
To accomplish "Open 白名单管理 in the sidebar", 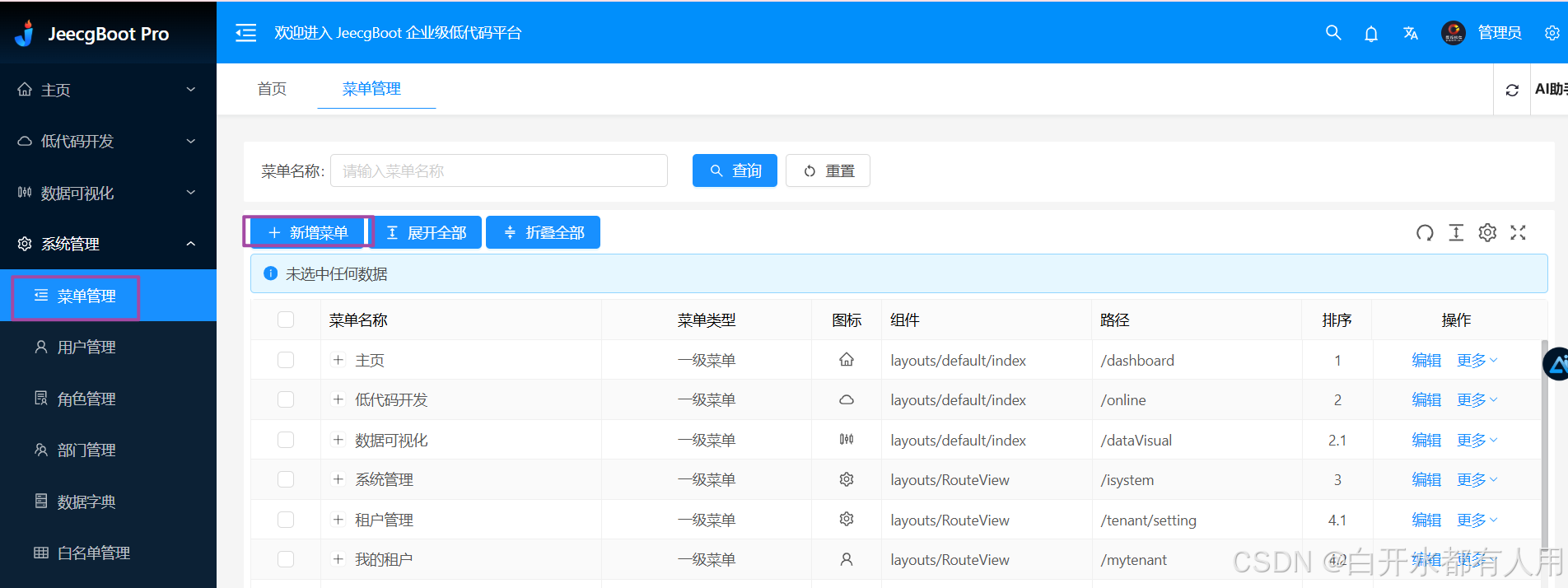I will [x=108, y=553].
